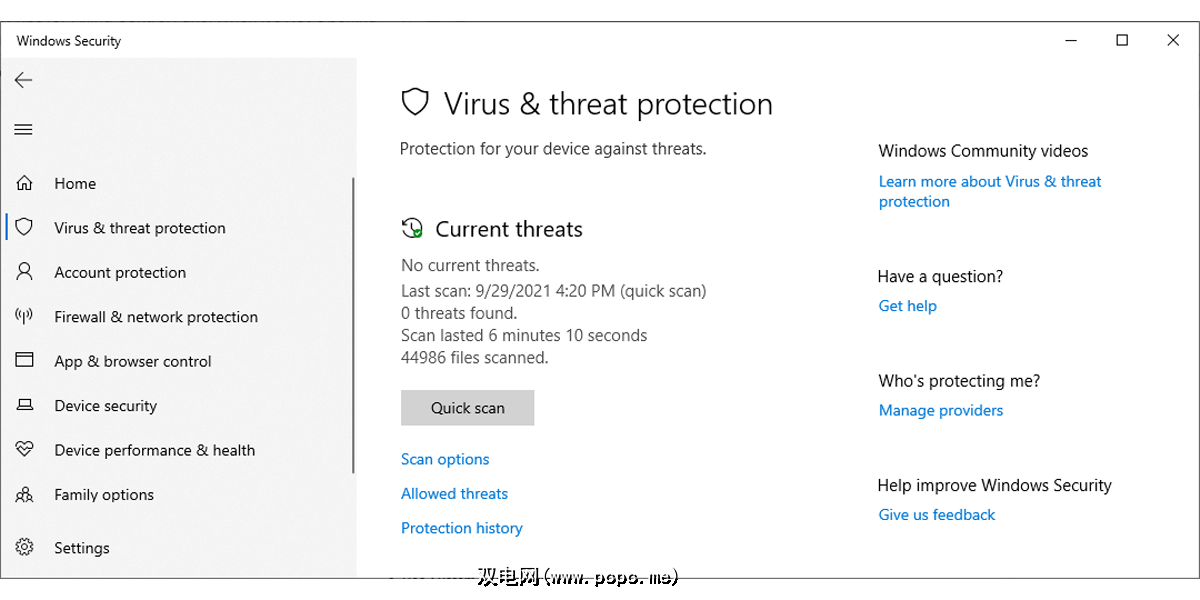Click Give us feedback link
The image size is (1200, 600).
(936, 515)
